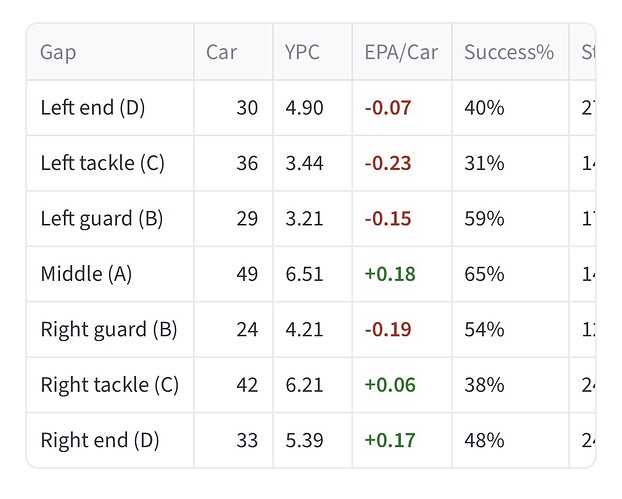Click the Right guard (B) cell

pos(108,329)
